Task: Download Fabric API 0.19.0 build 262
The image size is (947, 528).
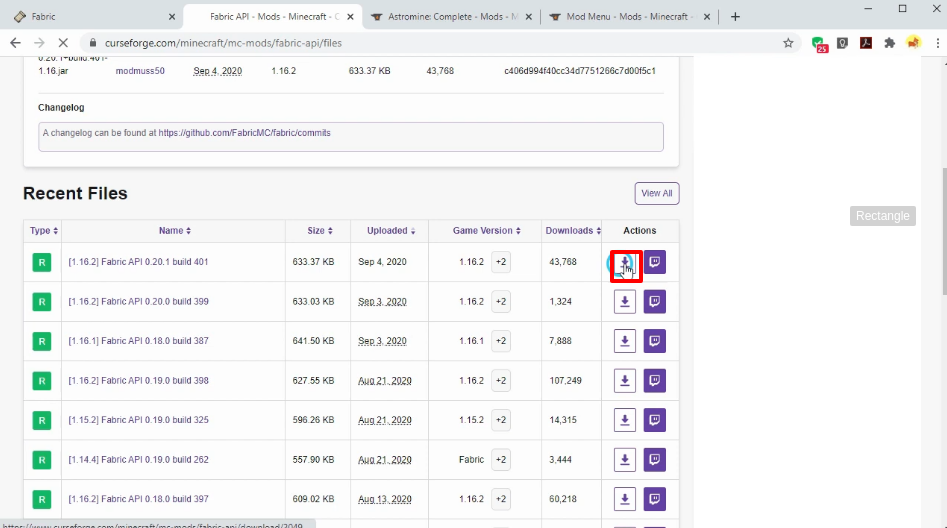Action: [x=624, y=460]
